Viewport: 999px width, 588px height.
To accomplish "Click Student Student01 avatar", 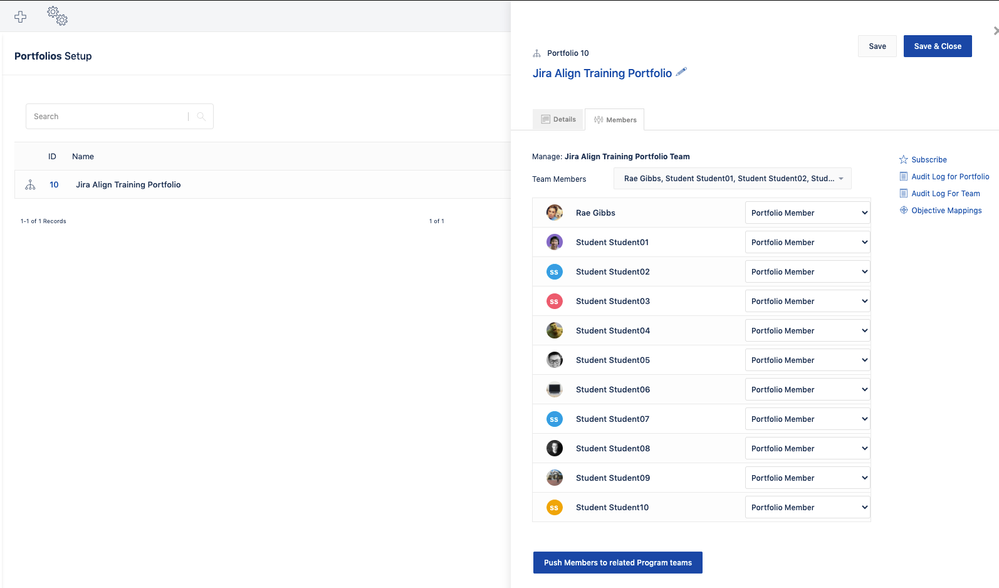I will point(554,242).
